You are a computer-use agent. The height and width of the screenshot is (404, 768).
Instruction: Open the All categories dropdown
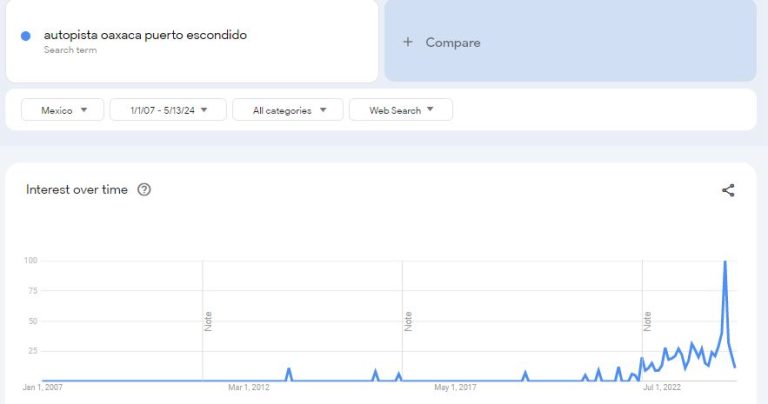pos(288,110)
